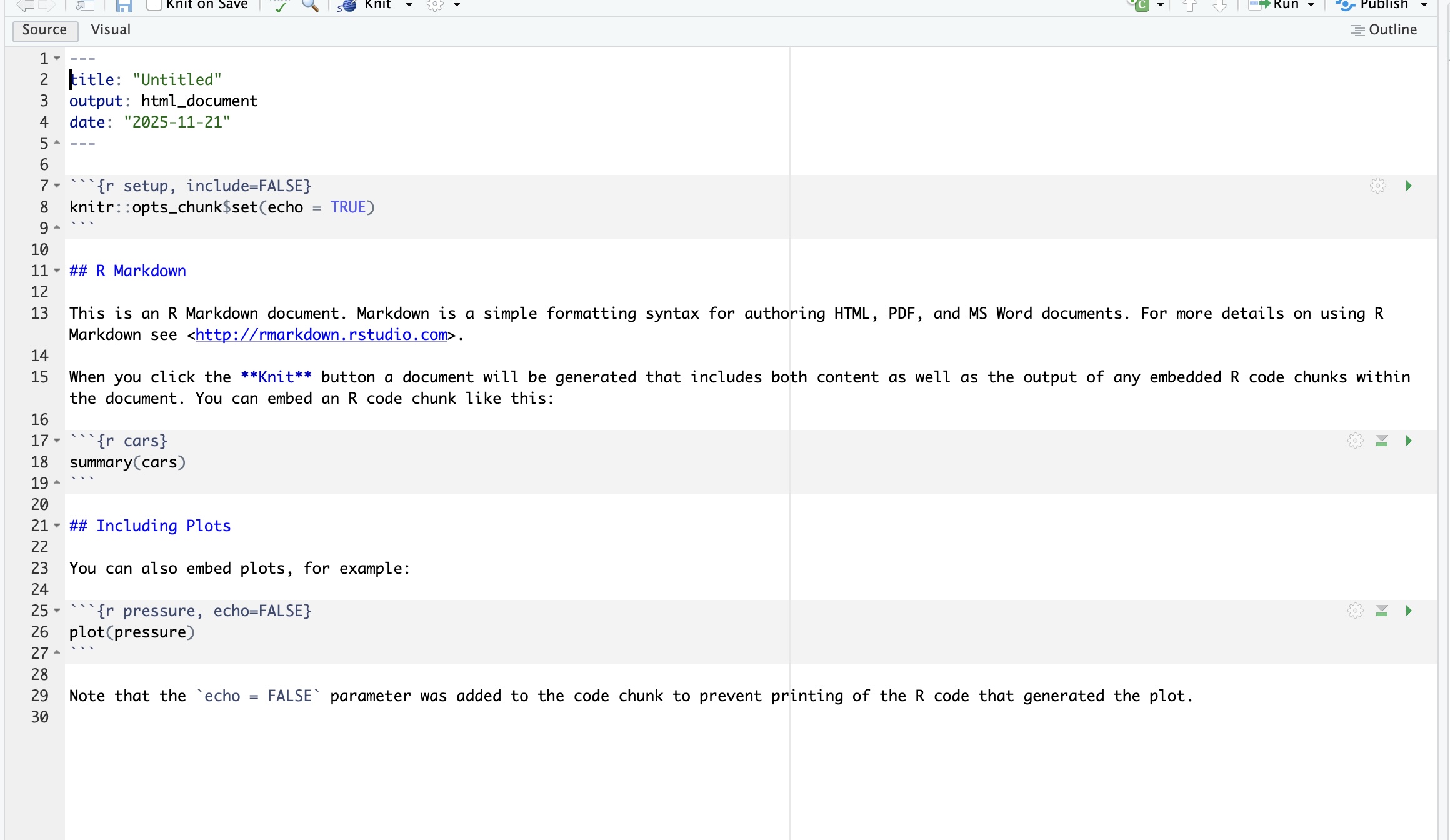Open the Publish dropdown arrow
This screenshot has width=1450, height=840.
(1424, 5)
